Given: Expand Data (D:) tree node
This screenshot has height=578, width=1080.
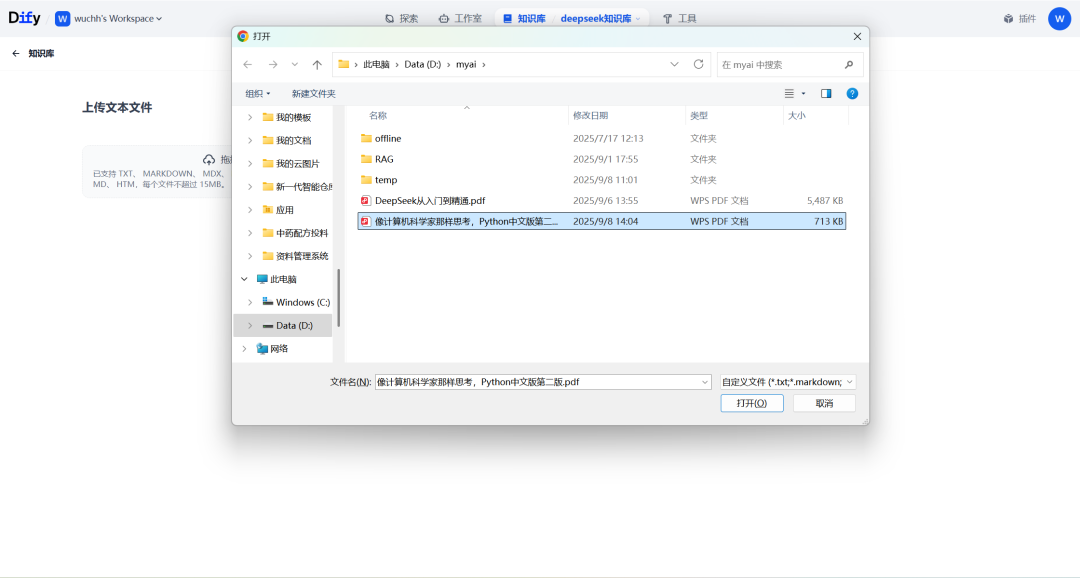Looking at the screenshot, I should pos(250,325).
